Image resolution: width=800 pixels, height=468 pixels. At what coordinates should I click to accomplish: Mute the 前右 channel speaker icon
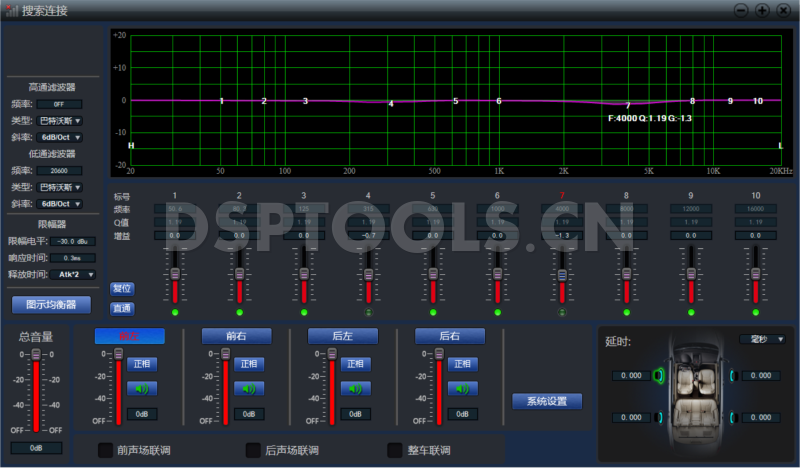click(x=249, y=389)
